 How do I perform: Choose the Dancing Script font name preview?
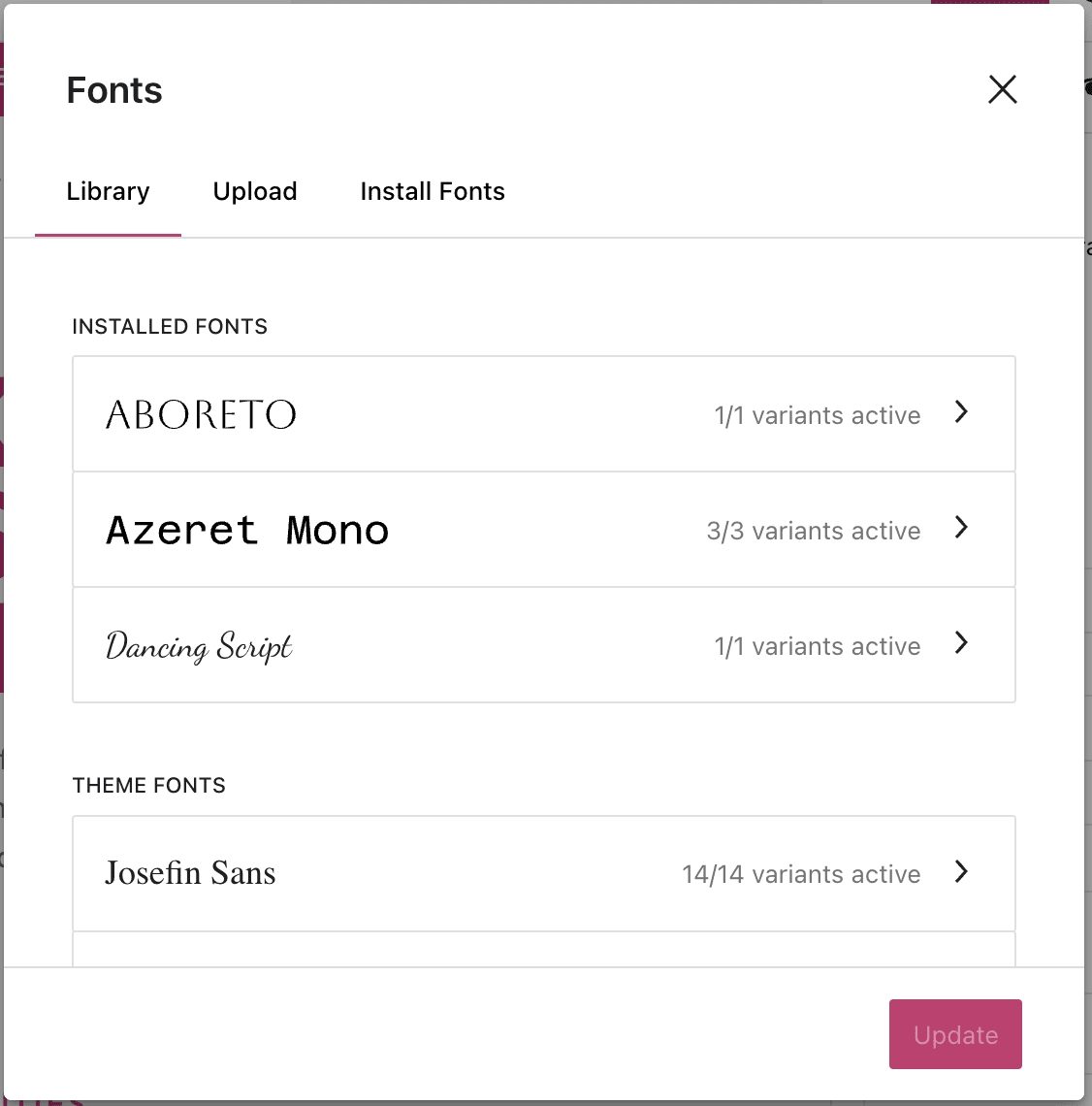[x=199, y=646]
